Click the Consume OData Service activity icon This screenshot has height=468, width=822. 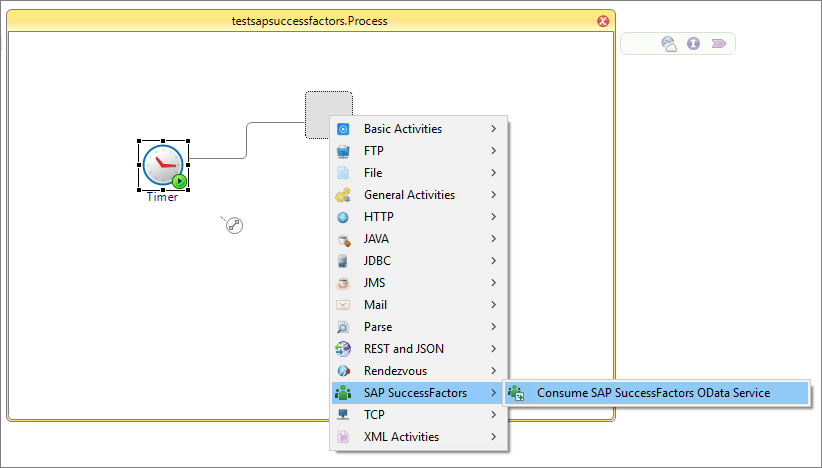(516, 393)
